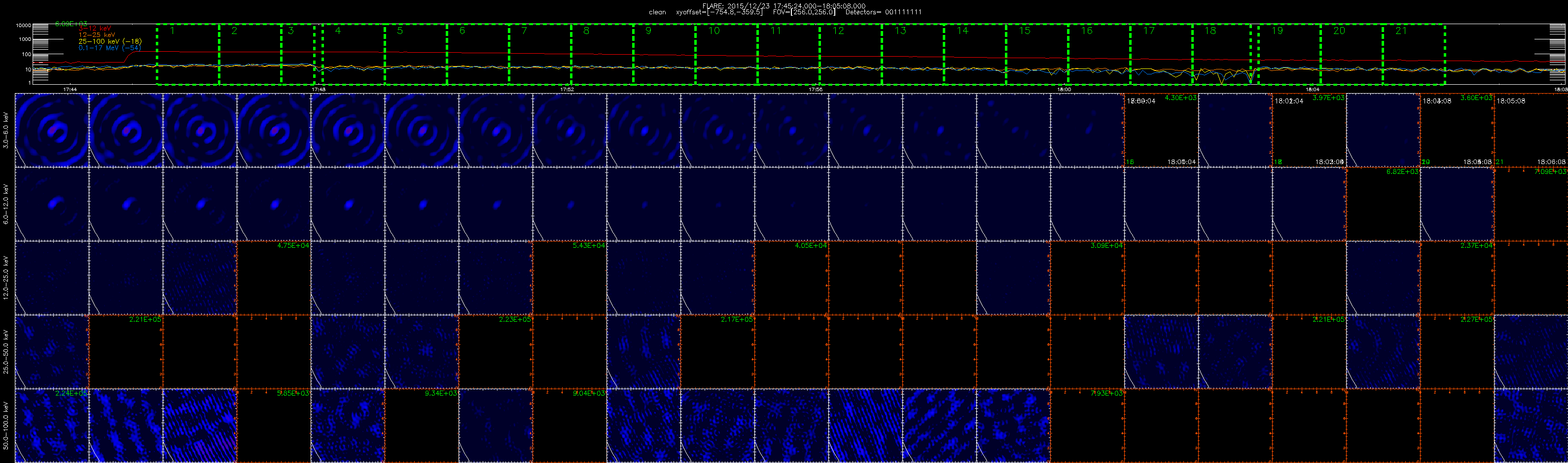Viewport: 1568px width, 463px height.
Task: Click the '18:04' time axis tick label
Action: [1312, 90]
